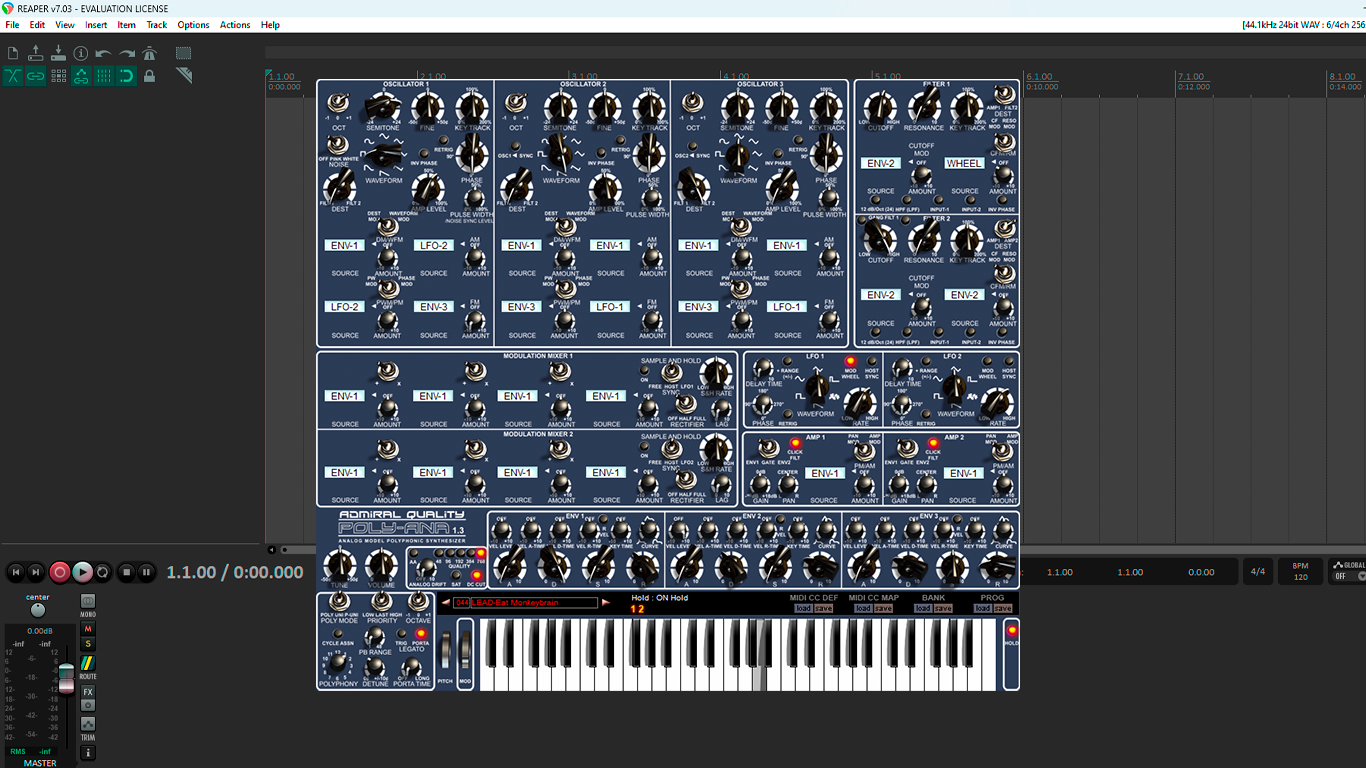1366x768 pixels.
Task: Toggle the metronome icon
Action: 150,53
